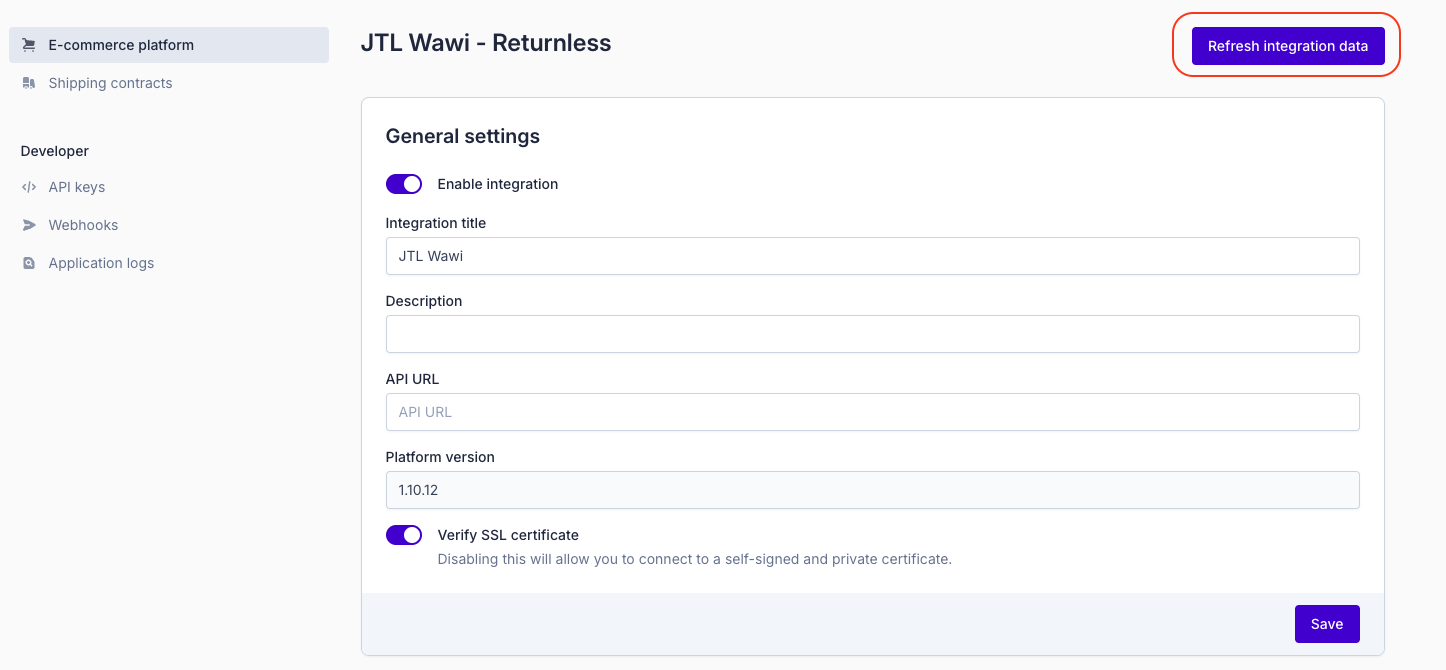Click the Enable integration label text
1446x670 pixels.
pyautogui.click(x=498, y=184)
